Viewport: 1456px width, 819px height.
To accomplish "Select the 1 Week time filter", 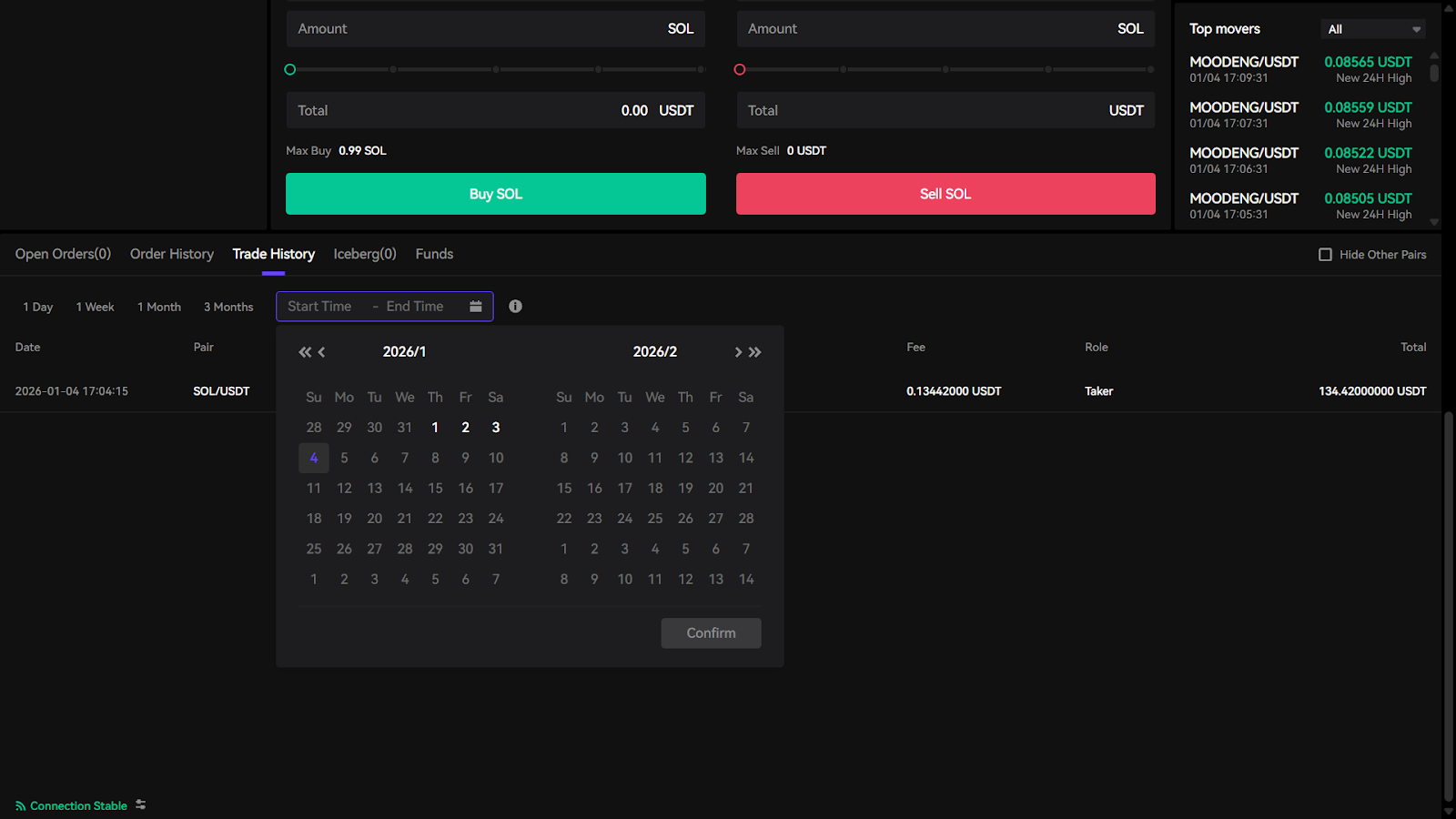I will click(95, 308).
